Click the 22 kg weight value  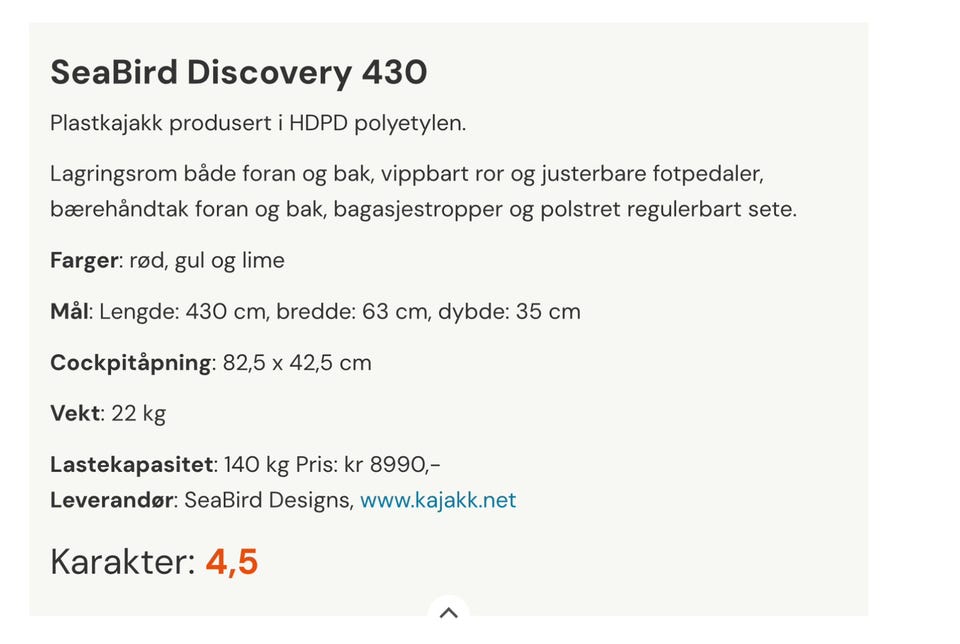point(138,414)
